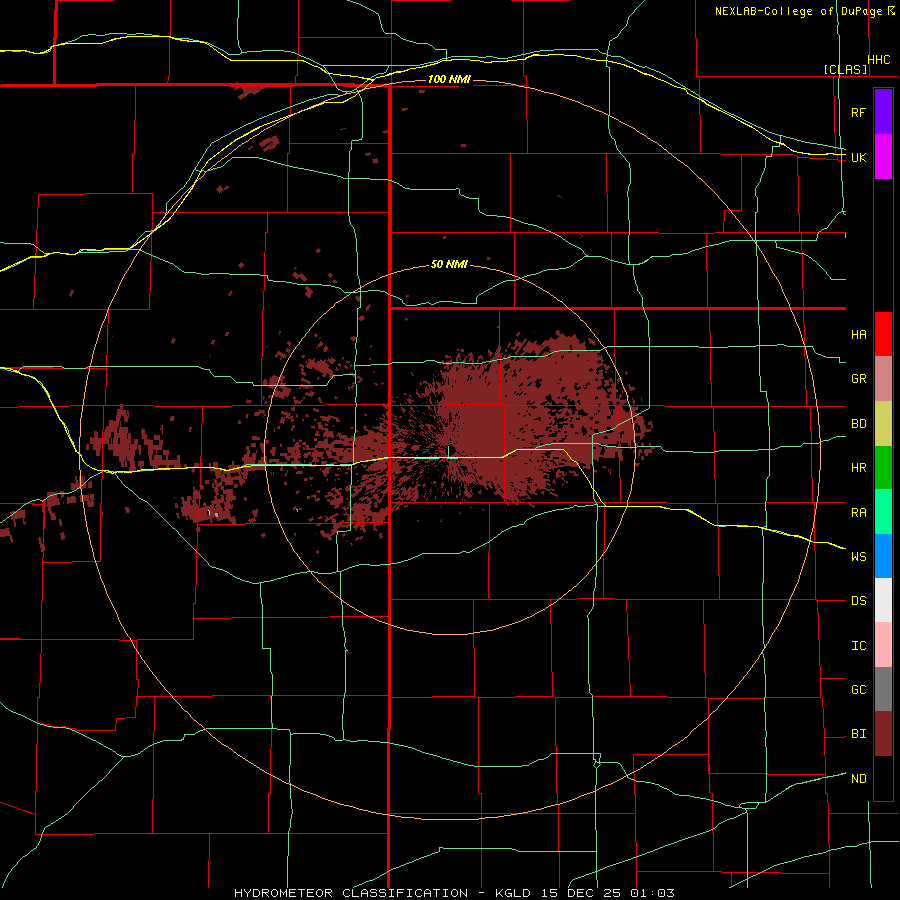
Task: Click the BD yellow legend swatch
Action: click(883, 424)
